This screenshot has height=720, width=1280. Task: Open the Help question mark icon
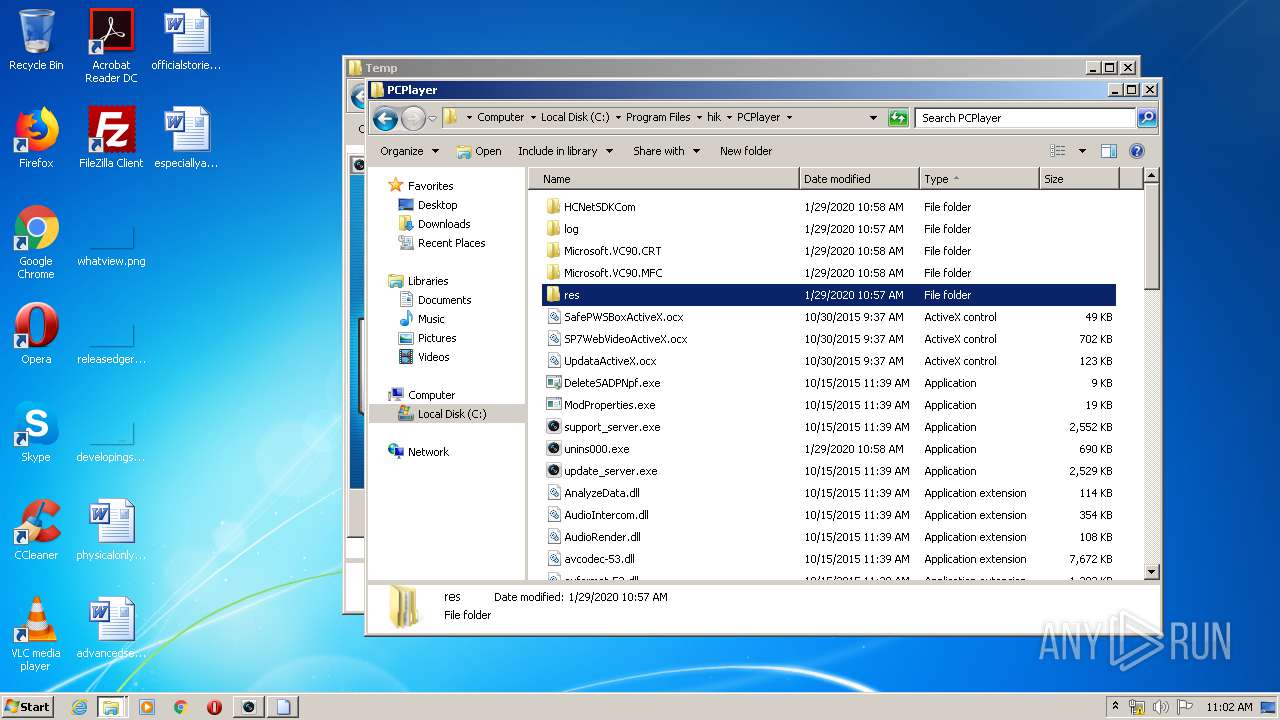click(1136, 151)
